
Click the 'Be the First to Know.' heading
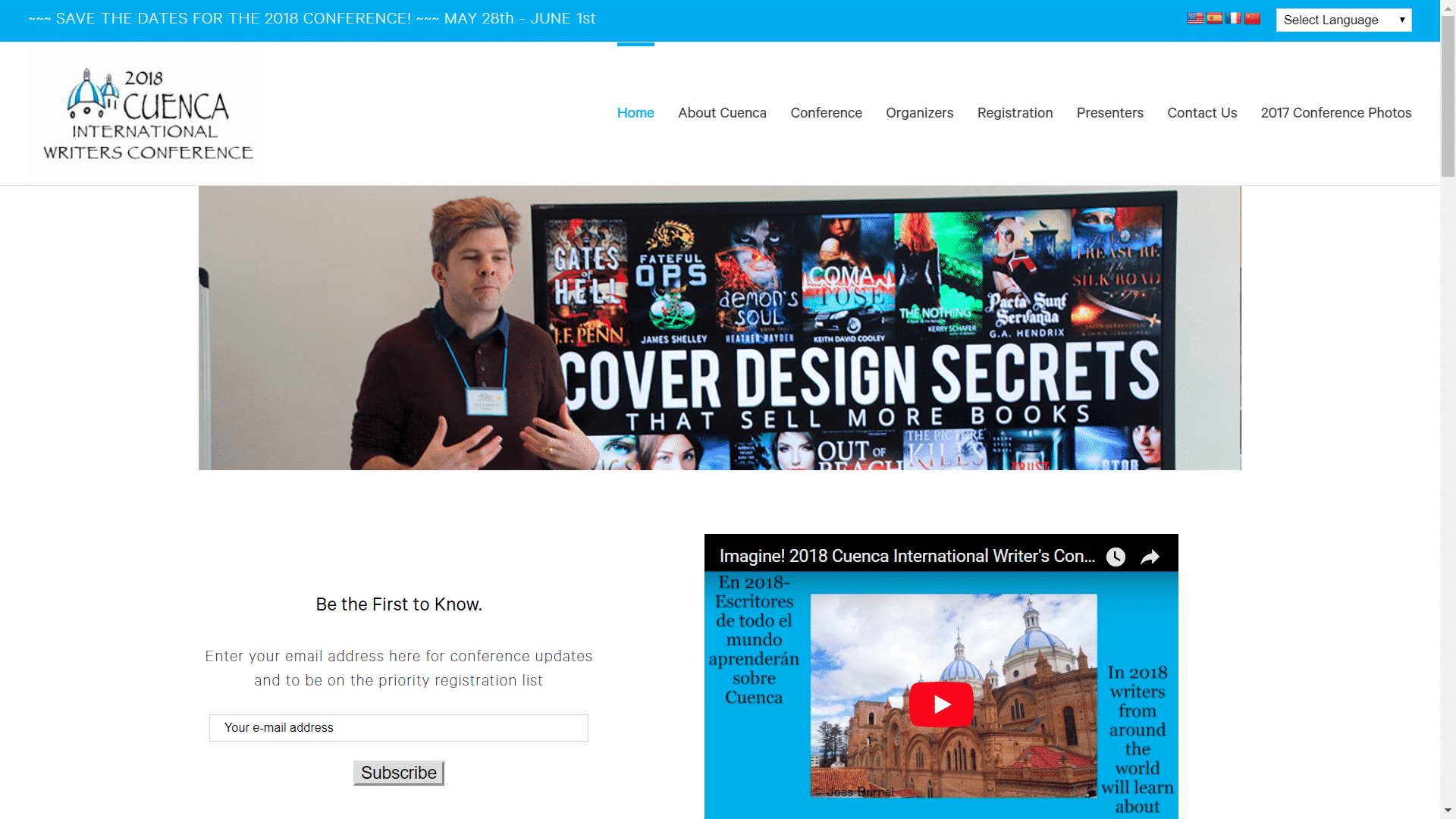click(399, 604)
